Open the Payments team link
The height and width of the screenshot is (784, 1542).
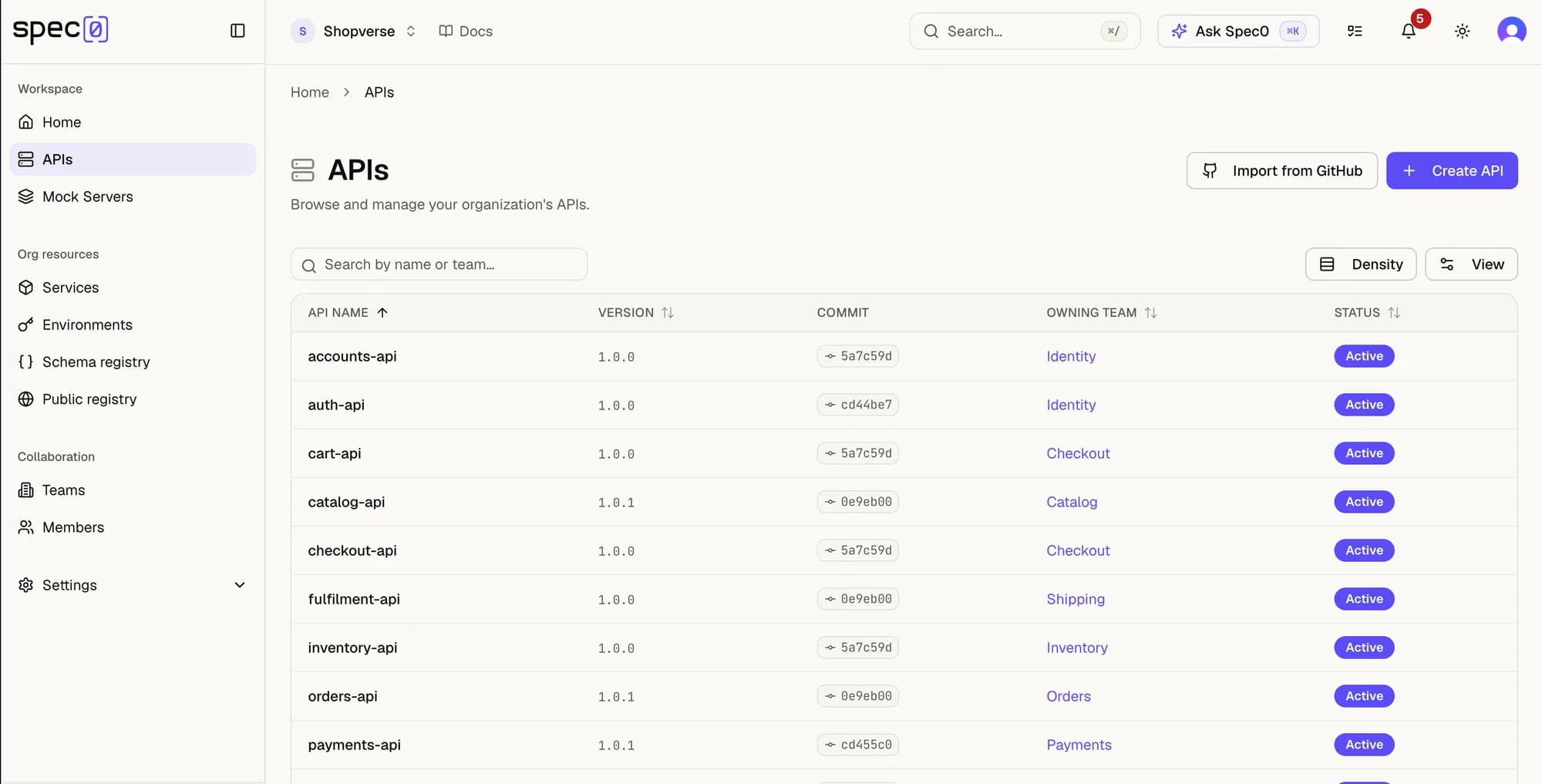click(1079, 745)
